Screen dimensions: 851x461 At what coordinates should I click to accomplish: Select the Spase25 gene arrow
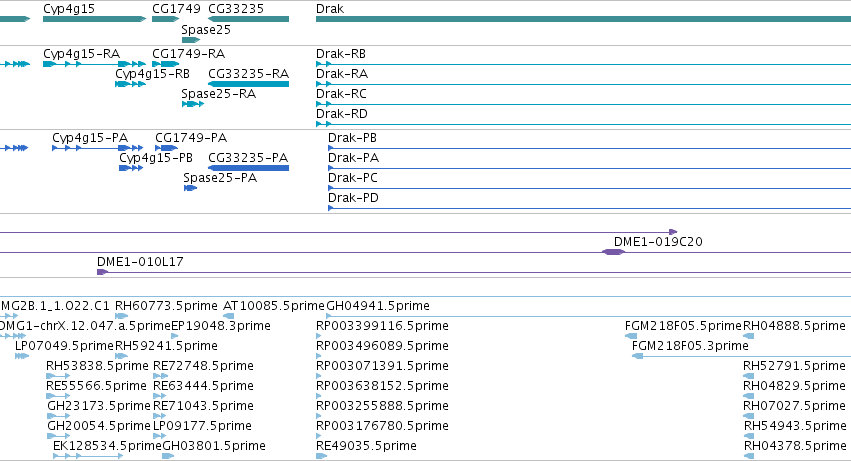tap(191, 40)
